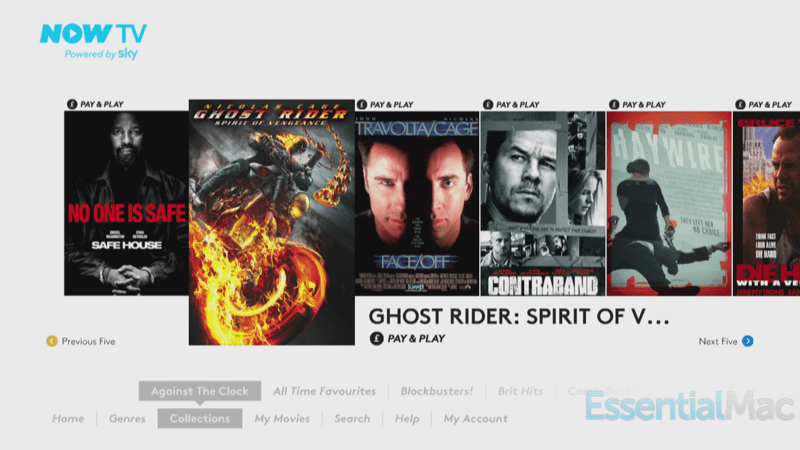Click the NOW TV logo
This screenshot has height=450, width=800.
(x=93, y=41)
